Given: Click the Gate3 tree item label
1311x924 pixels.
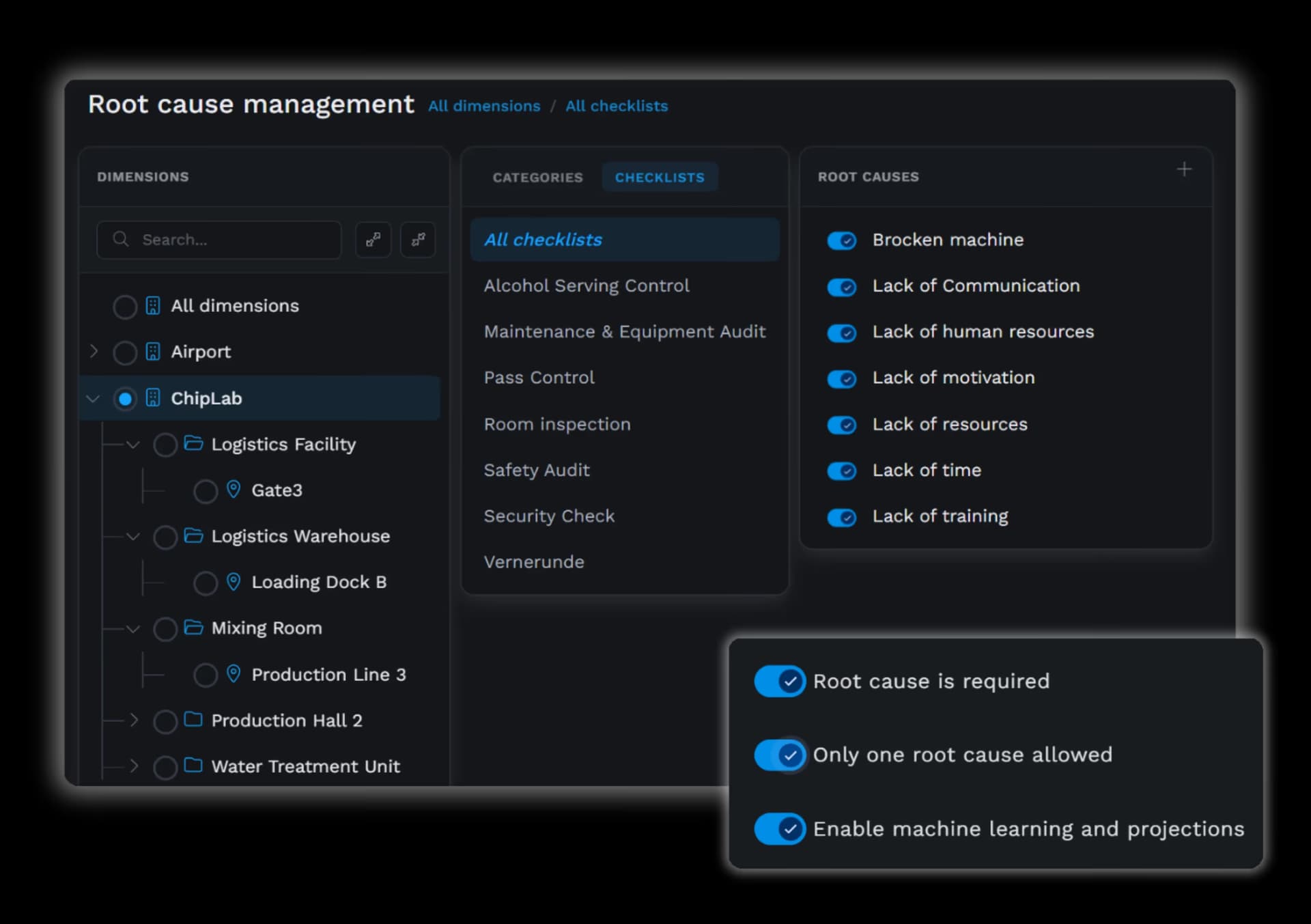Looking at the screenshot, I should pos(277,490).
